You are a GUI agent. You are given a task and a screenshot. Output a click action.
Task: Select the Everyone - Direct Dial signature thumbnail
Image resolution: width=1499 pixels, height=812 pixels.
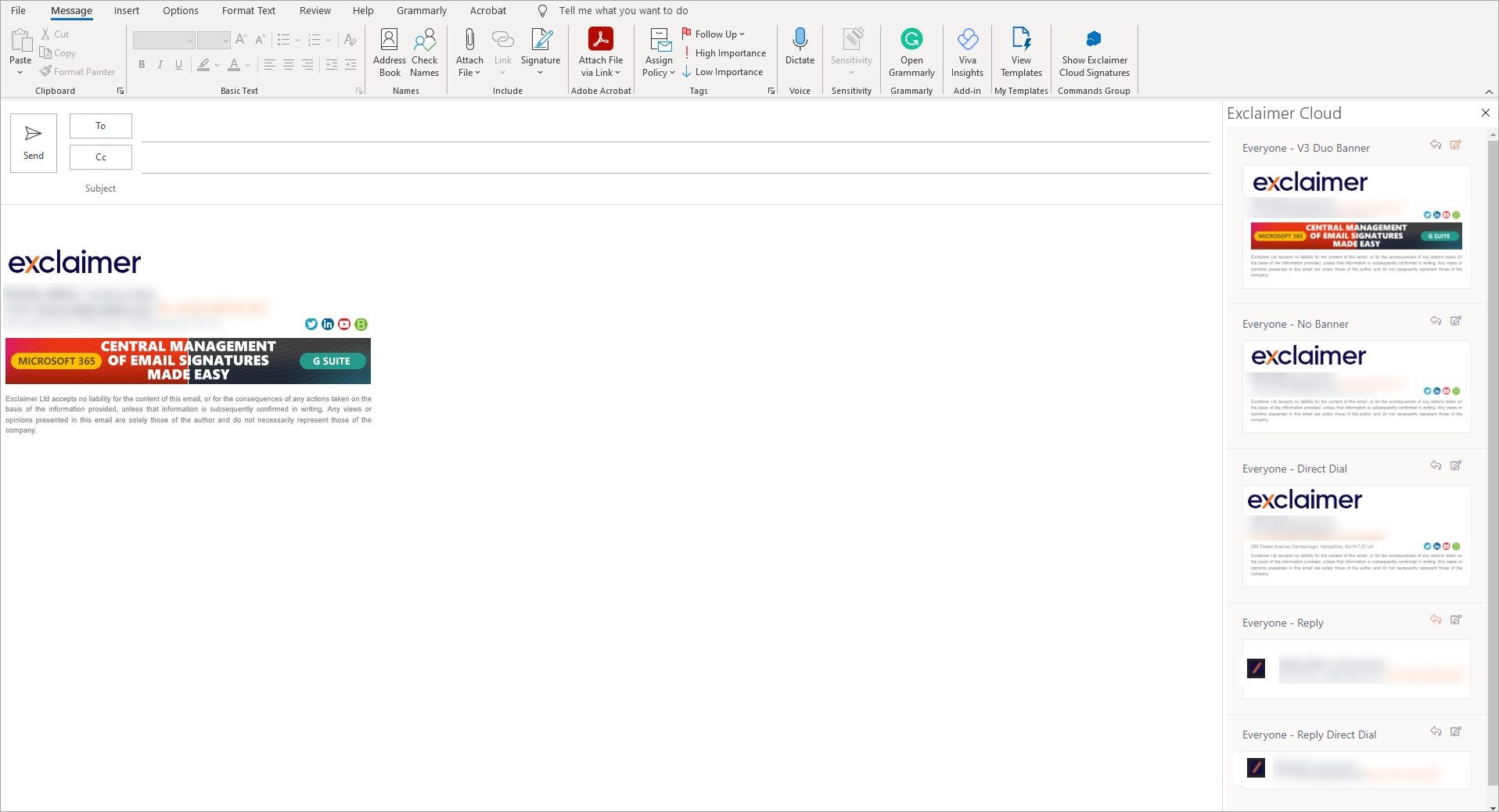click(1356, 536)
